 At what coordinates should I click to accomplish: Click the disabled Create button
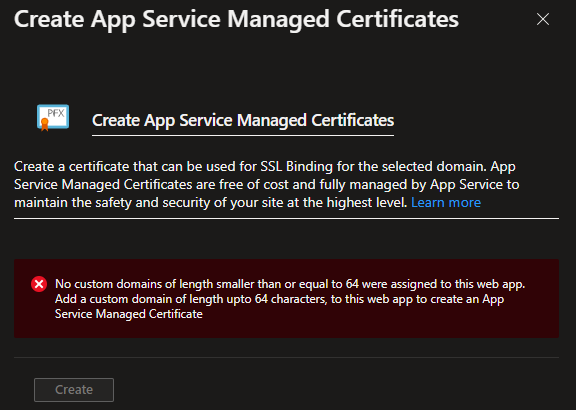click(x=74, y=390)
